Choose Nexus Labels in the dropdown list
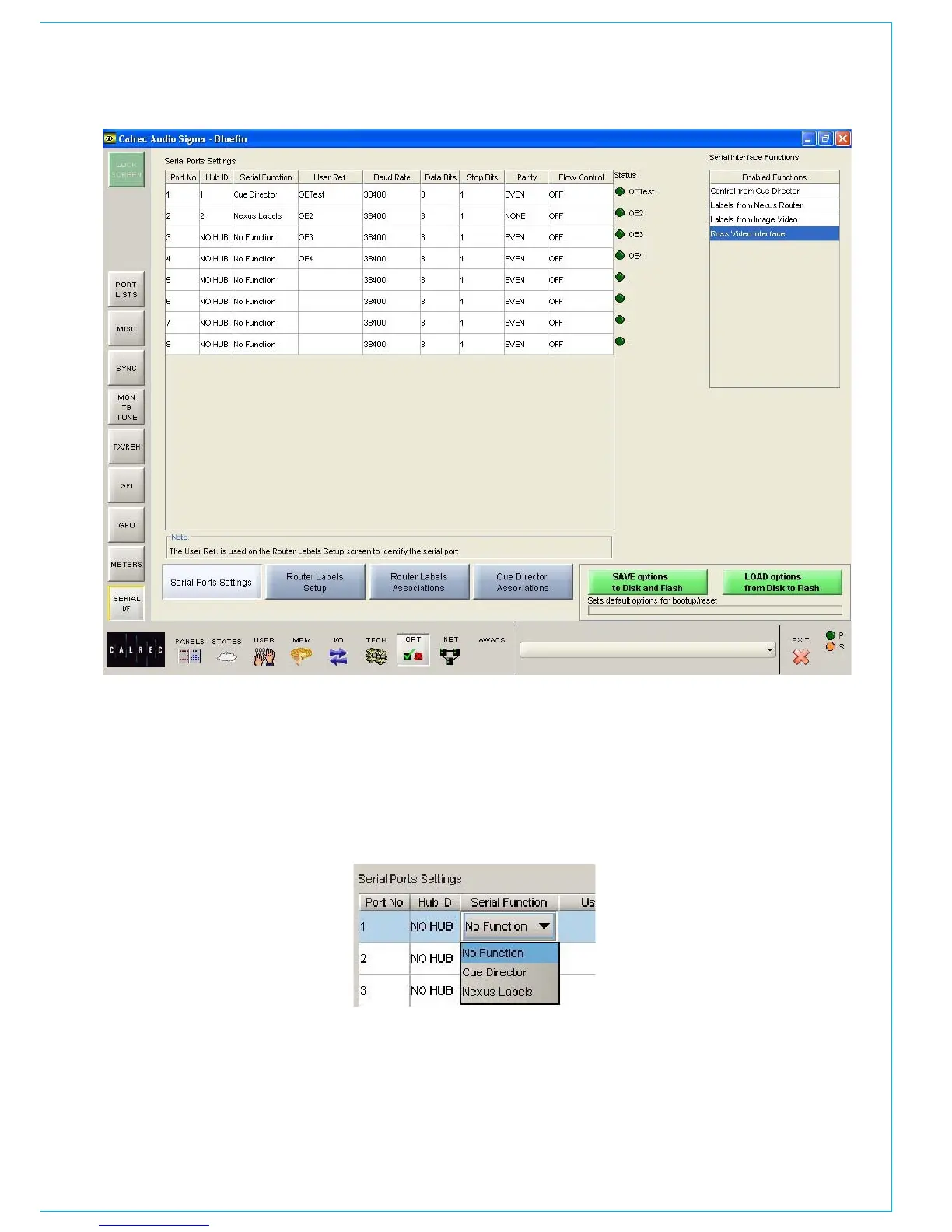This screenshot has width=952, height=1232. coord(509,992)
